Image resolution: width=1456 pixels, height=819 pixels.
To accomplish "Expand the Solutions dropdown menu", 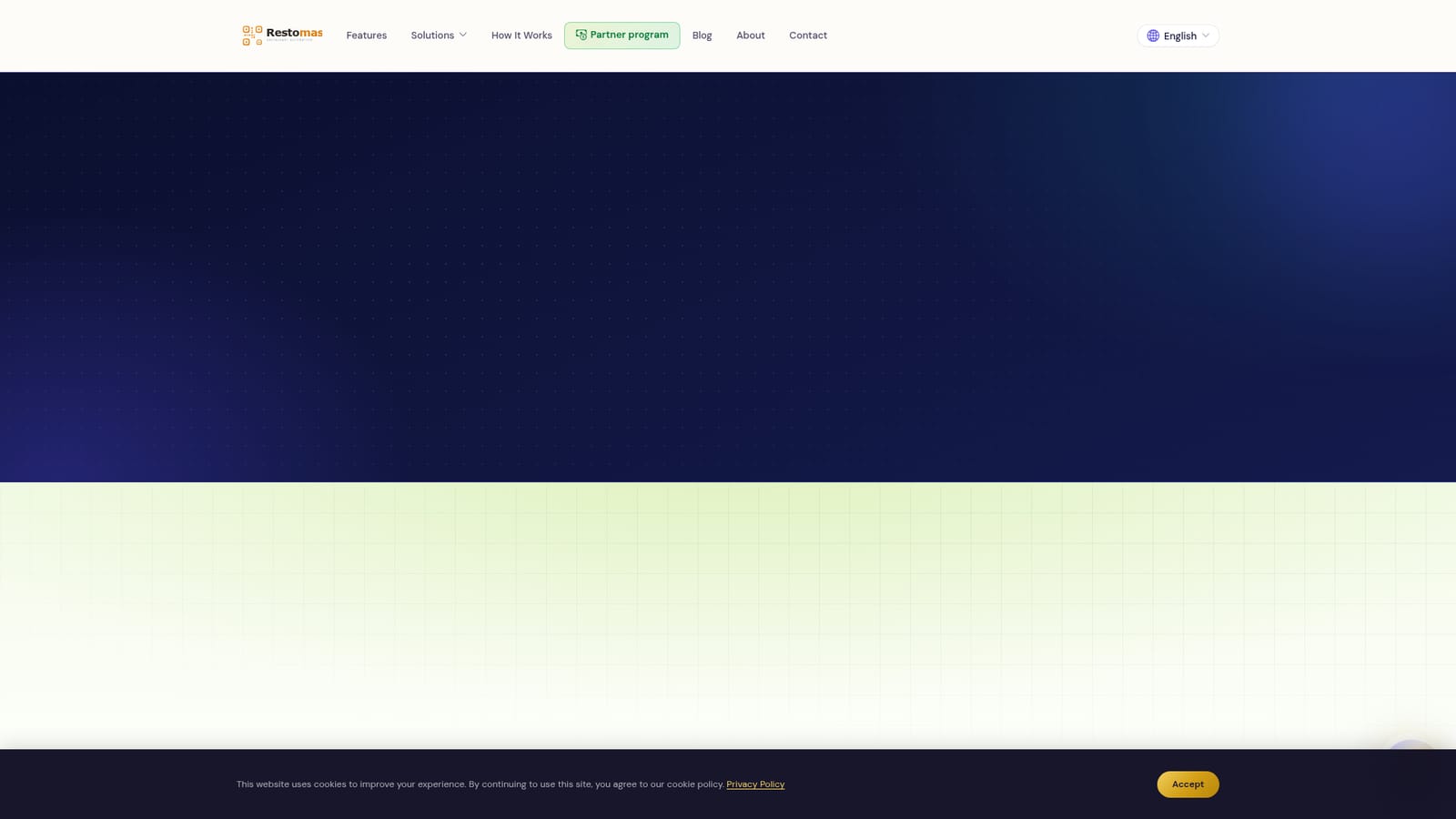I will pyautogui.click(x=439, y=35).
